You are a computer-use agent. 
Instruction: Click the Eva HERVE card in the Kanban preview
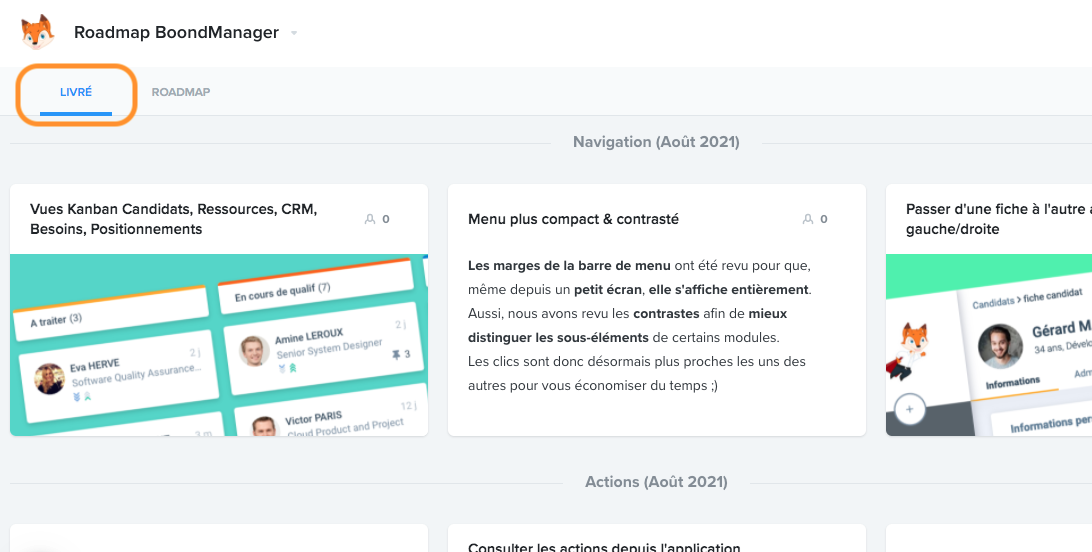pos(118,377)
